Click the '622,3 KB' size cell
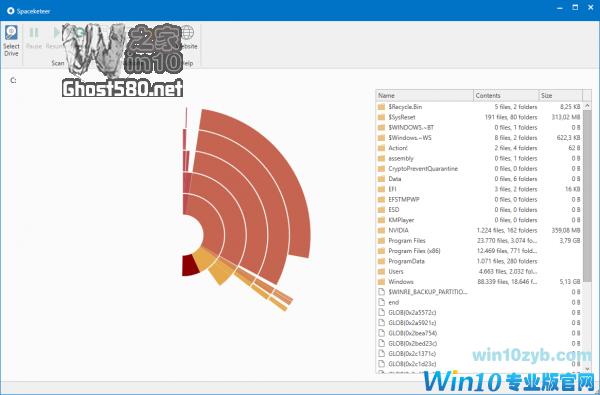Screen dimensions: 600x395 pos(568,138)
